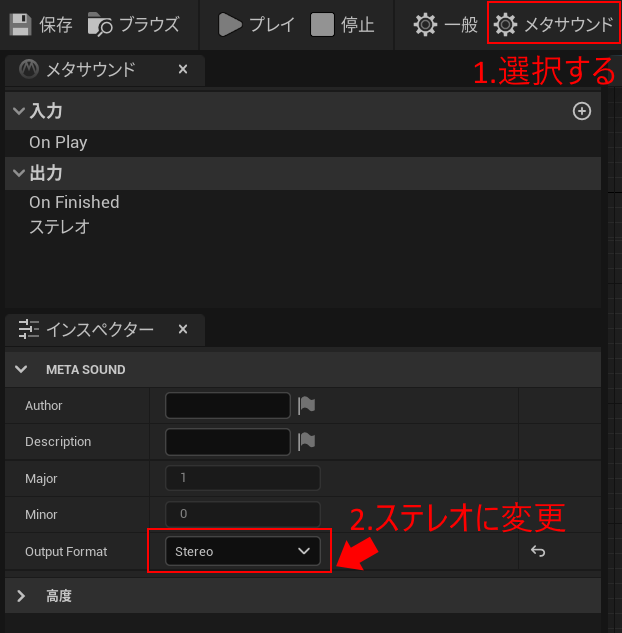The image size is (622, 633).
Task: Click the Minor property label
Action: coord(41,514)
